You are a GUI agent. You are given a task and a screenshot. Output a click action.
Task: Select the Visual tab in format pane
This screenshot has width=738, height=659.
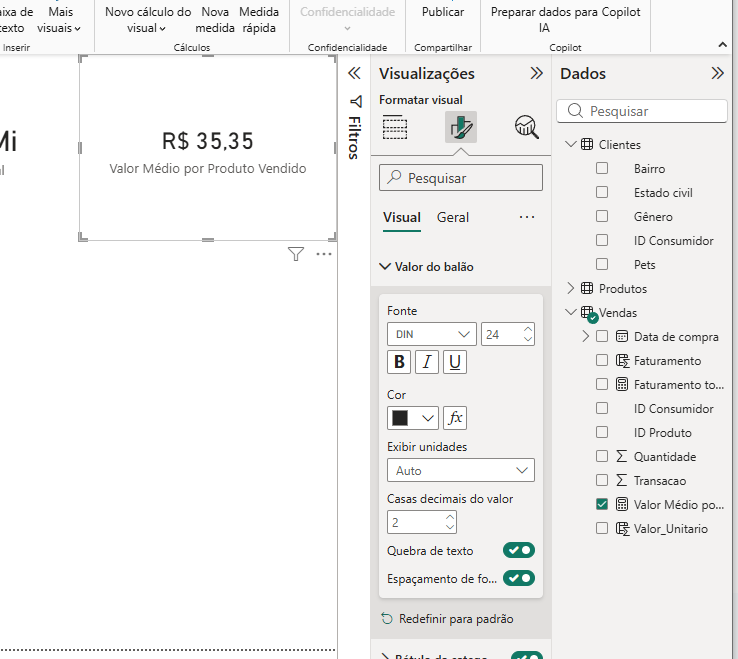(402, 217)
